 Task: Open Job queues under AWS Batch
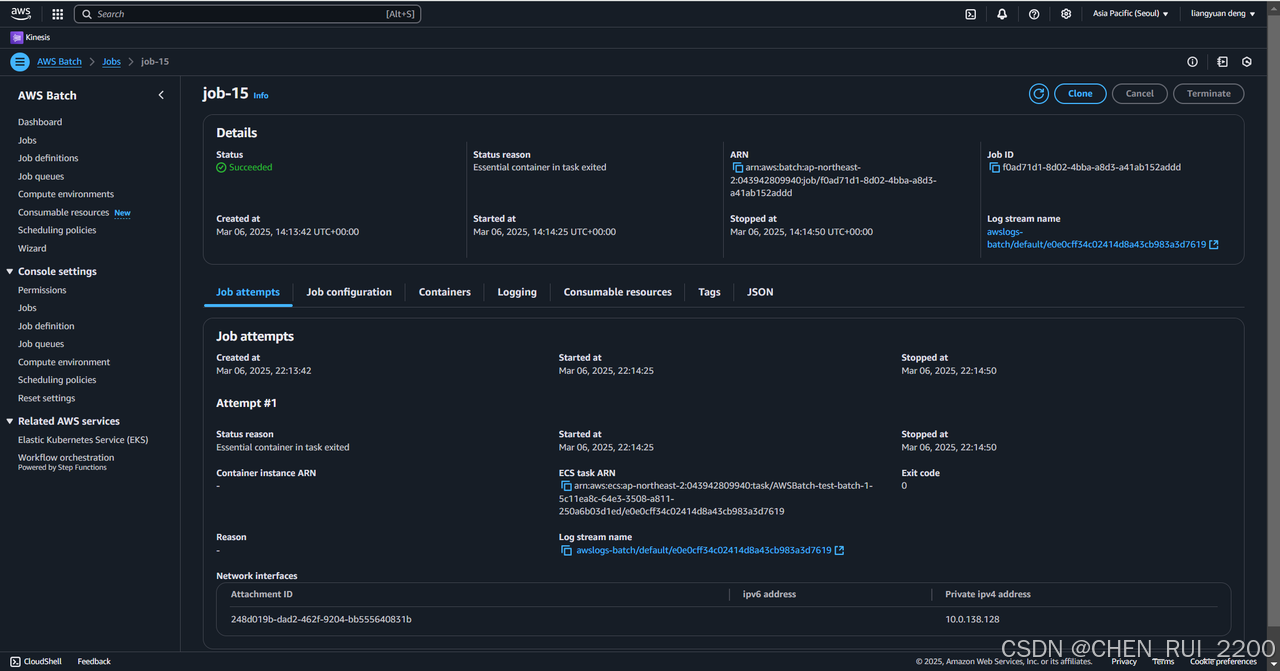pos(41,176)
